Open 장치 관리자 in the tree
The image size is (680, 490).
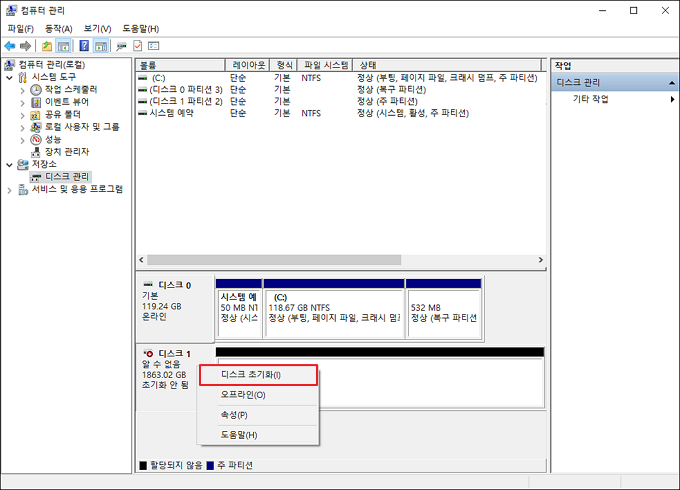pos(67,152)
